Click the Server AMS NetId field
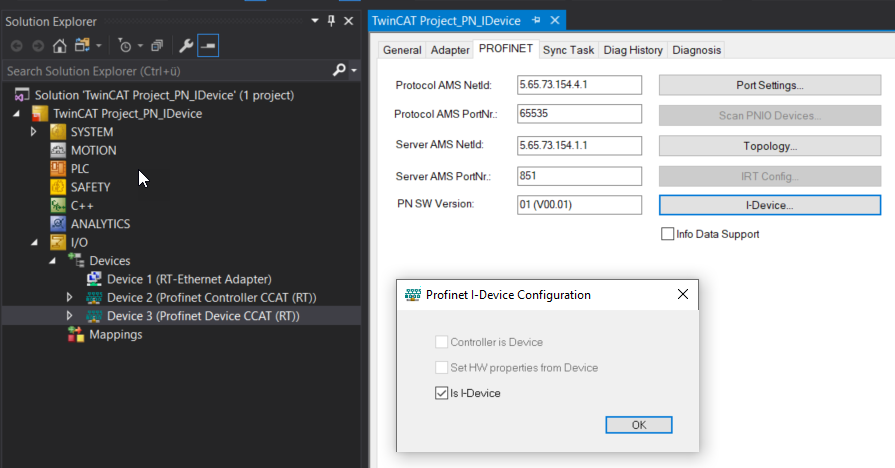The width and height of the screenshot is (895, 468). [579, 145]
